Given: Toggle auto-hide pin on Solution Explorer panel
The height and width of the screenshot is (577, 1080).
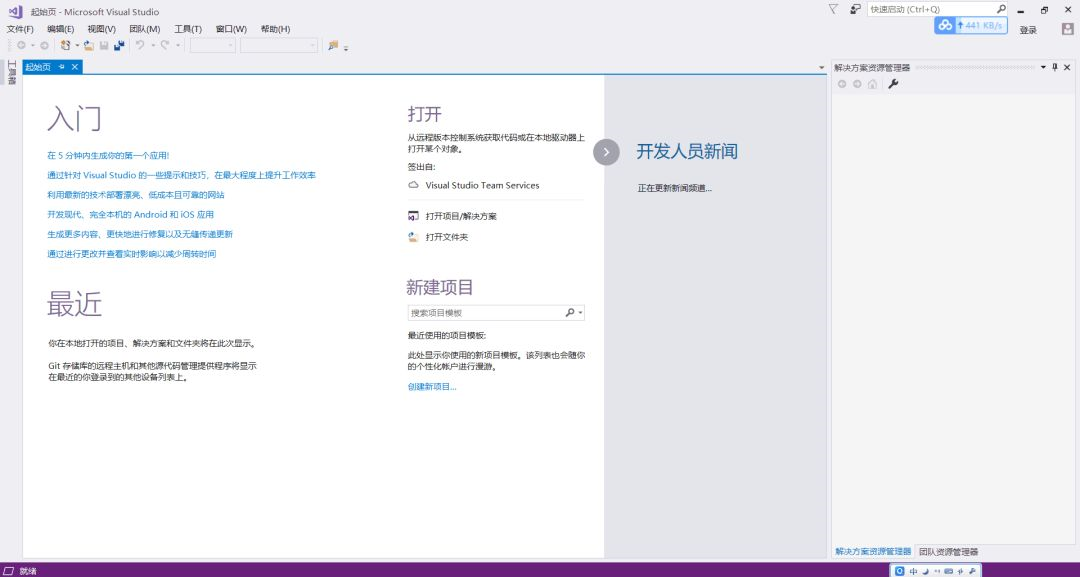Looking at the screenshot, I should click(x=1055, y=67).
